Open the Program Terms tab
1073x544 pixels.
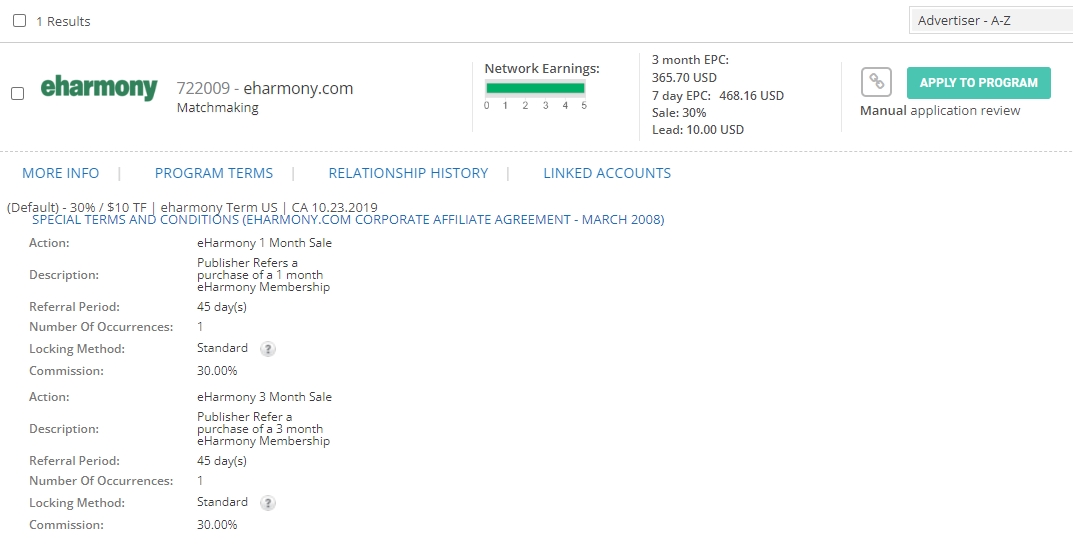(x=214, y=173)
